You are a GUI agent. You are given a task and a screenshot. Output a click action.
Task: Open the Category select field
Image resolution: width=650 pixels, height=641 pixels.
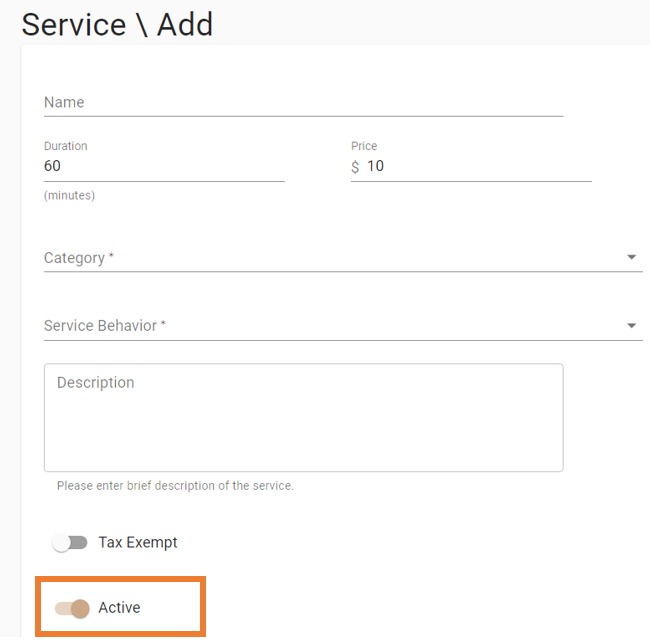click(343, 258)
